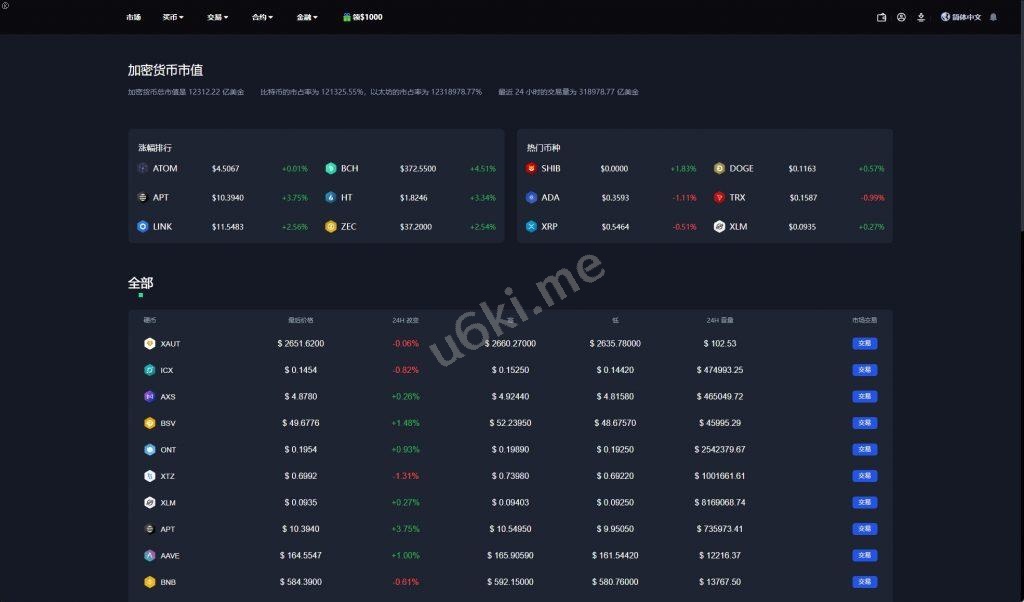Expand the 交易 dropdown in navigation
This screenshot has width=1024, height=602.
click(217, 17)
